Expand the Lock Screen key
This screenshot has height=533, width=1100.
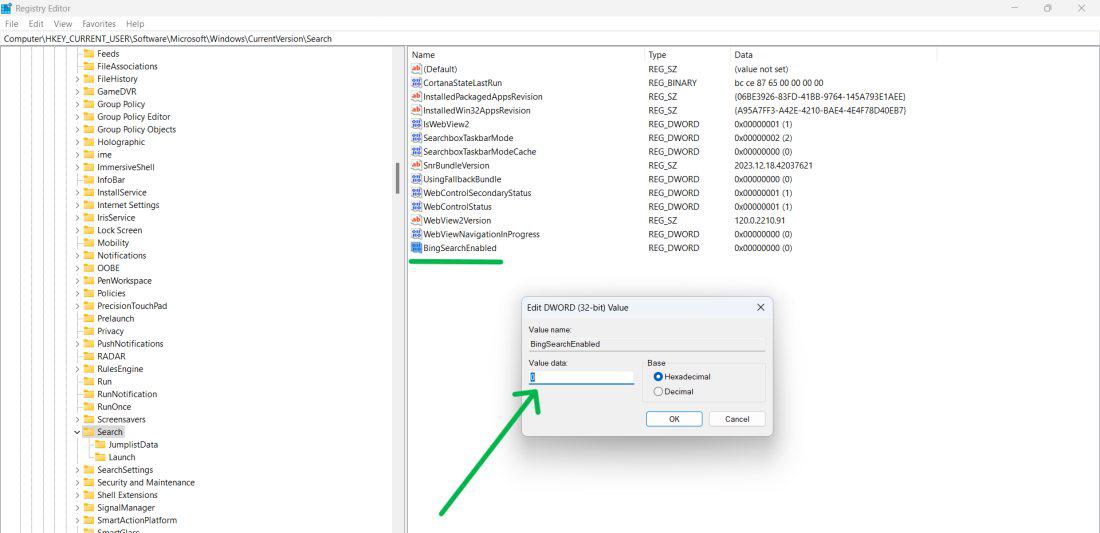[77, 230]
